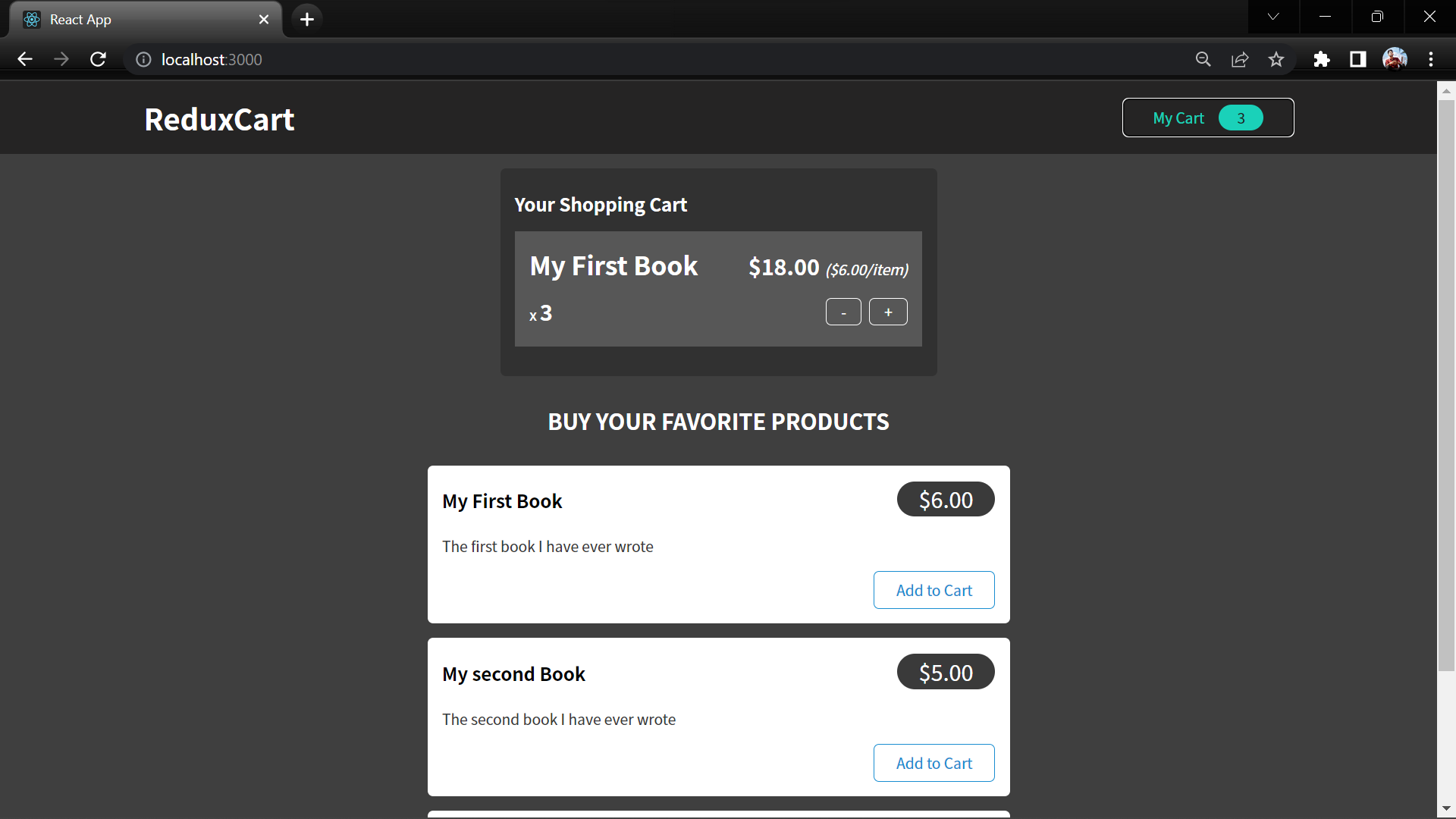Increase My First Book quantity

(888, 312)
